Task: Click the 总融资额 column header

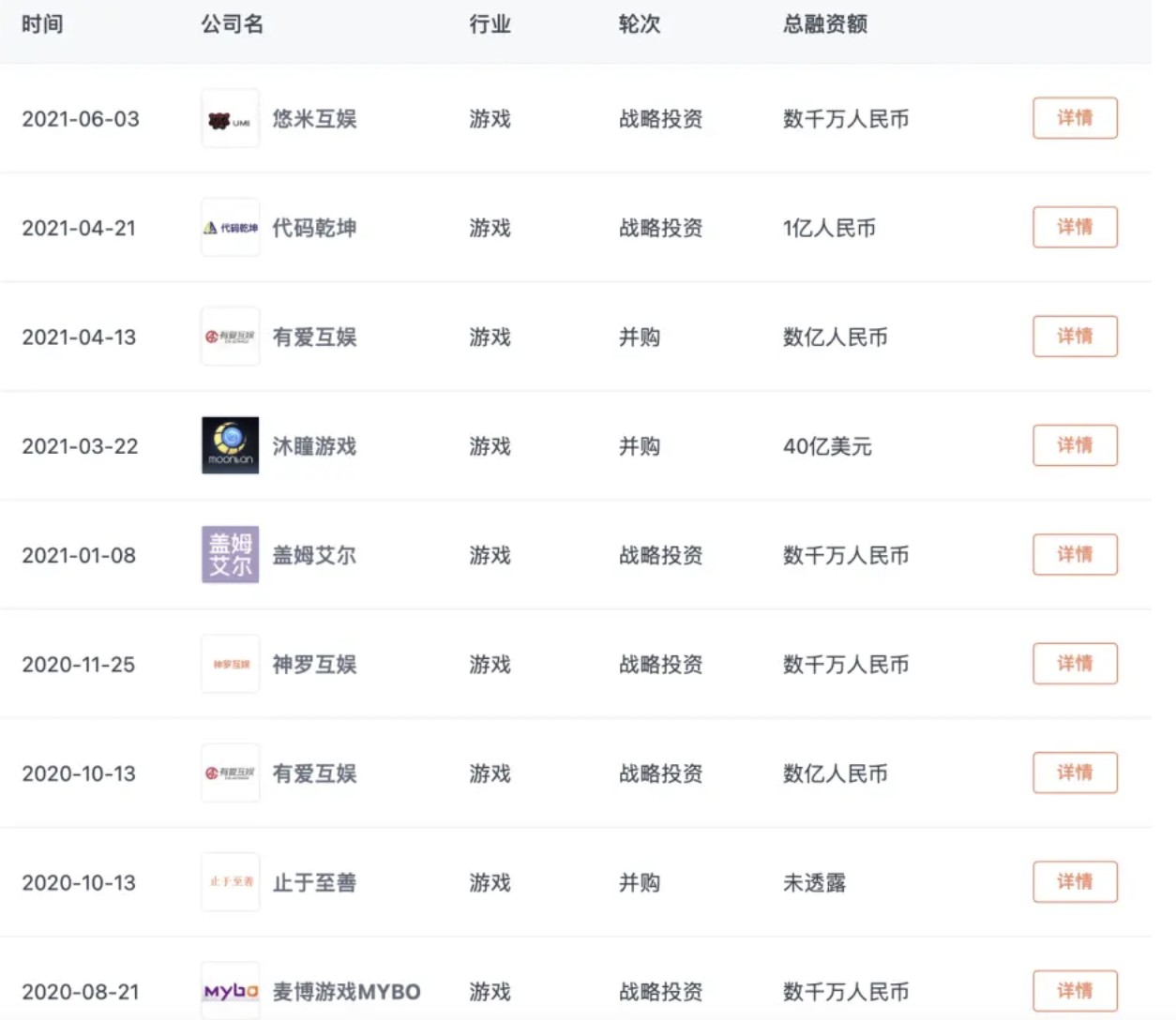Action: 825,24
